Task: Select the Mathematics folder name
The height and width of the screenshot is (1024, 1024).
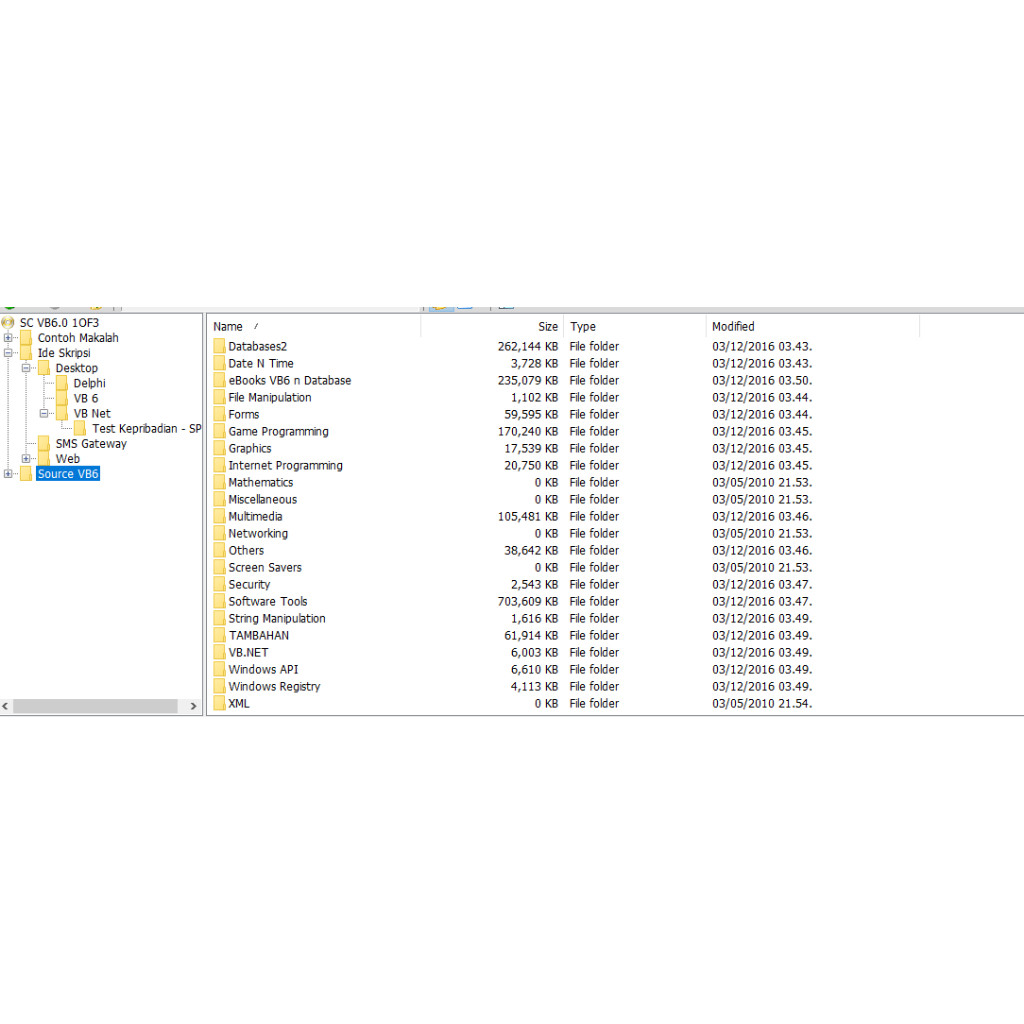Action: 261,482
